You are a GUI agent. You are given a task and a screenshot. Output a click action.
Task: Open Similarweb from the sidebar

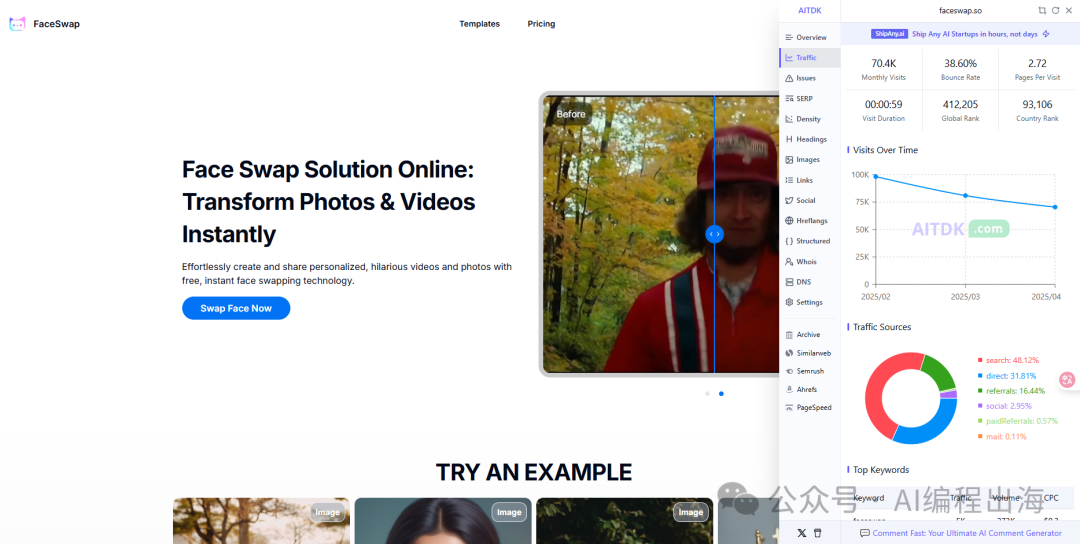[813, 353]
